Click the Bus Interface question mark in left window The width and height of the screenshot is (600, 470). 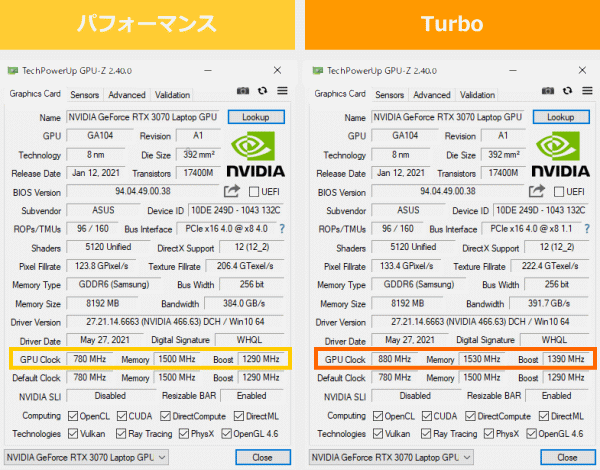tap(282, 229)
